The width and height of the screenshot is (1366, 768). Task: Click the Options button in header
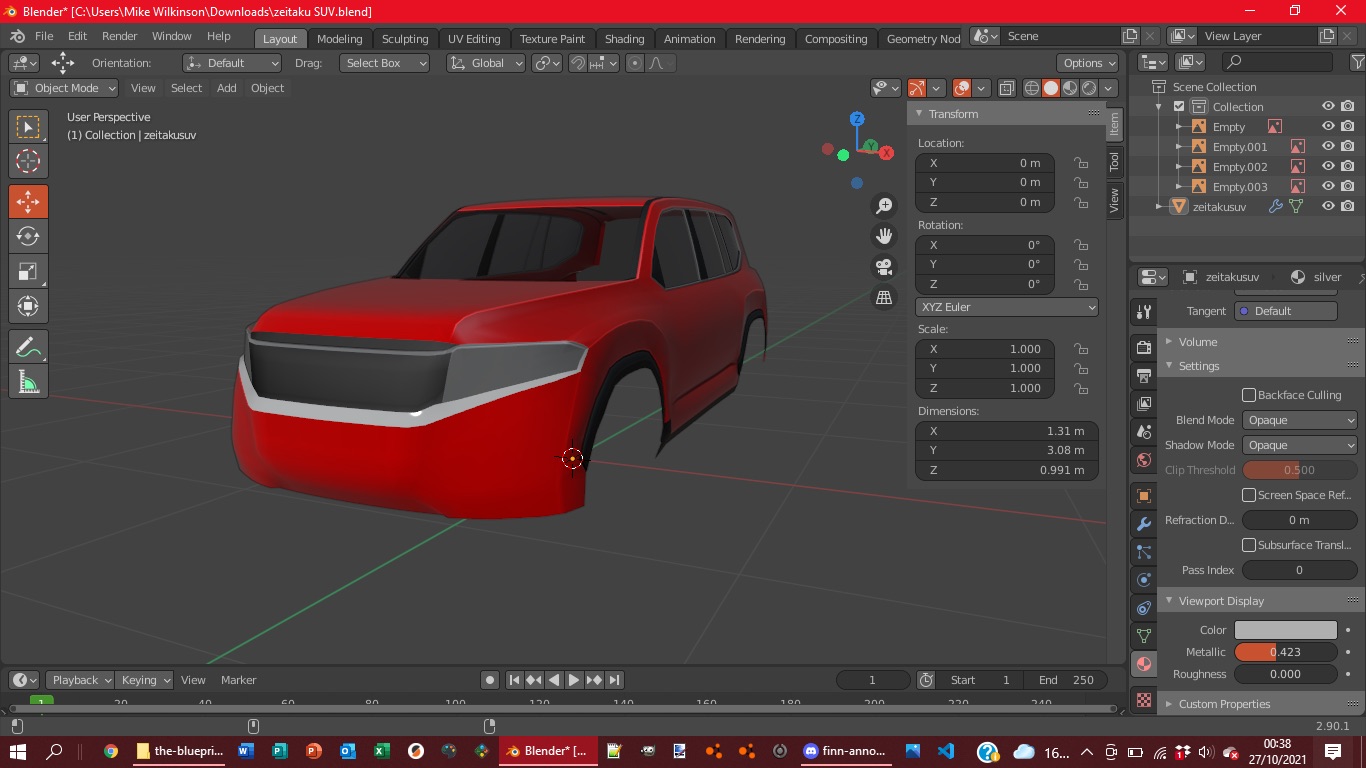(x=1088, y=63)
